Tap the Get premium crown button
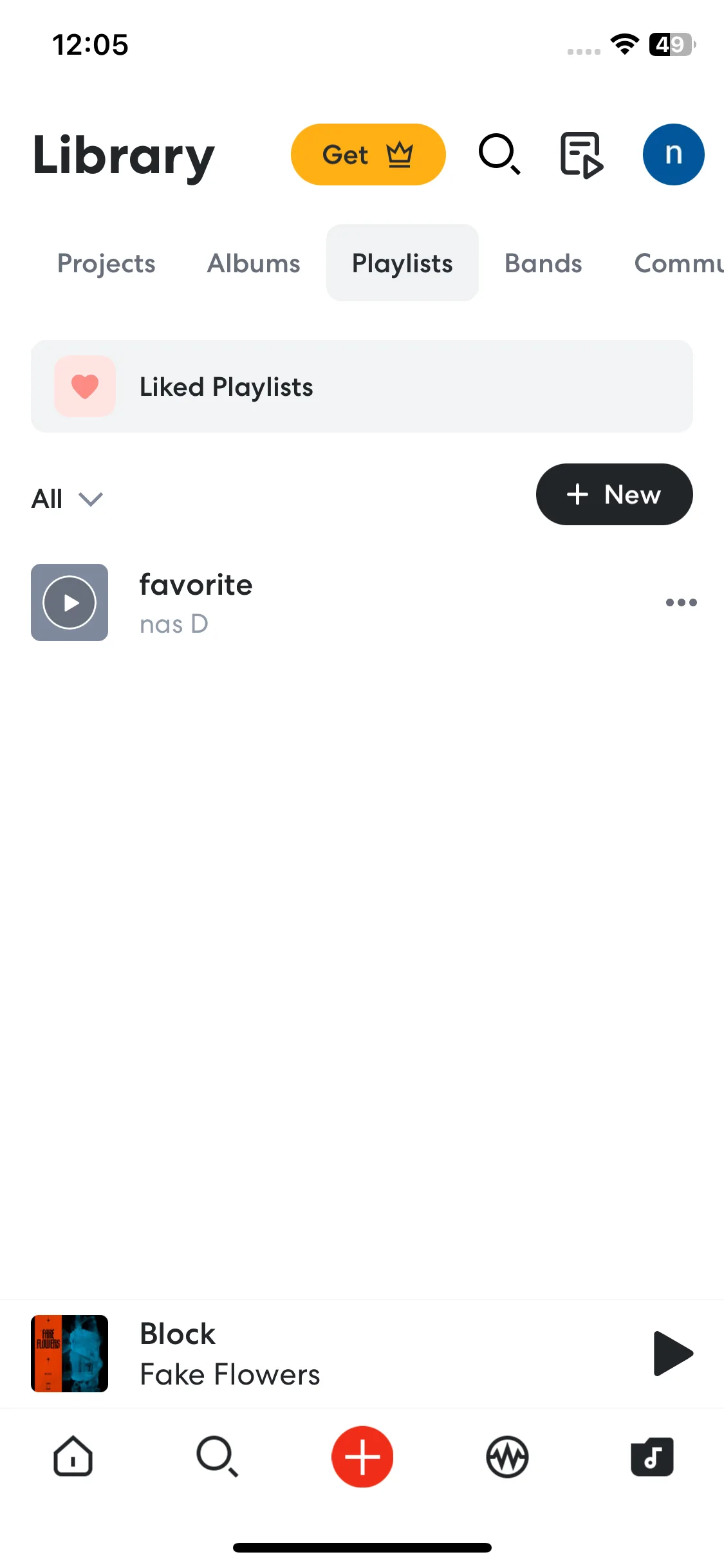 (x=368, y=154)
